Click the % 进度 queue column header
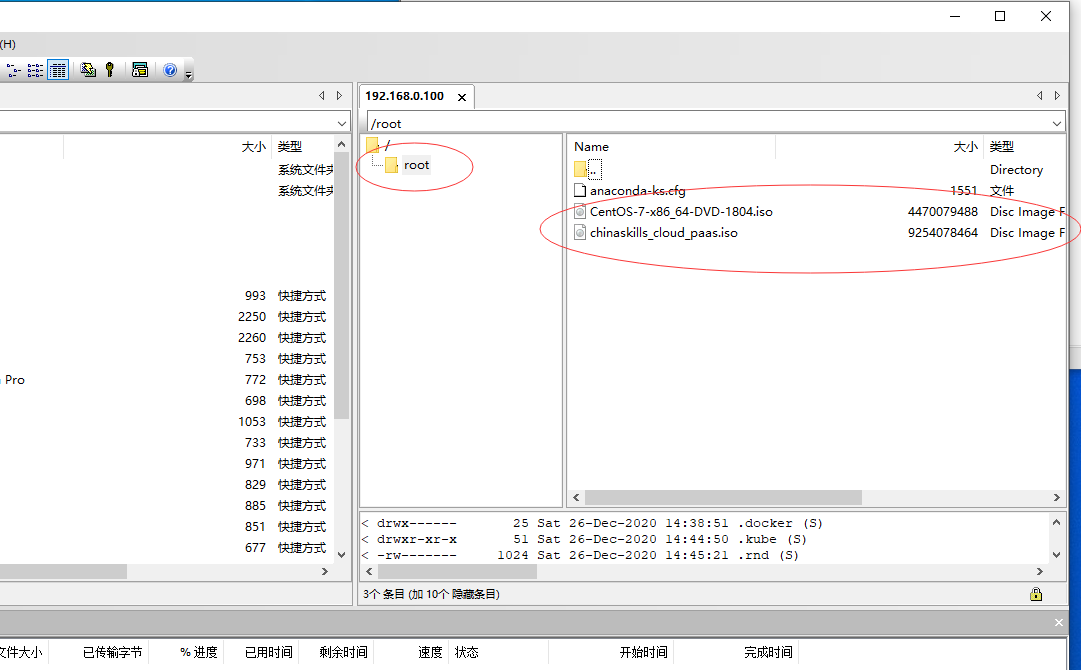1081x670 pixels. click(x=199, y=652)
